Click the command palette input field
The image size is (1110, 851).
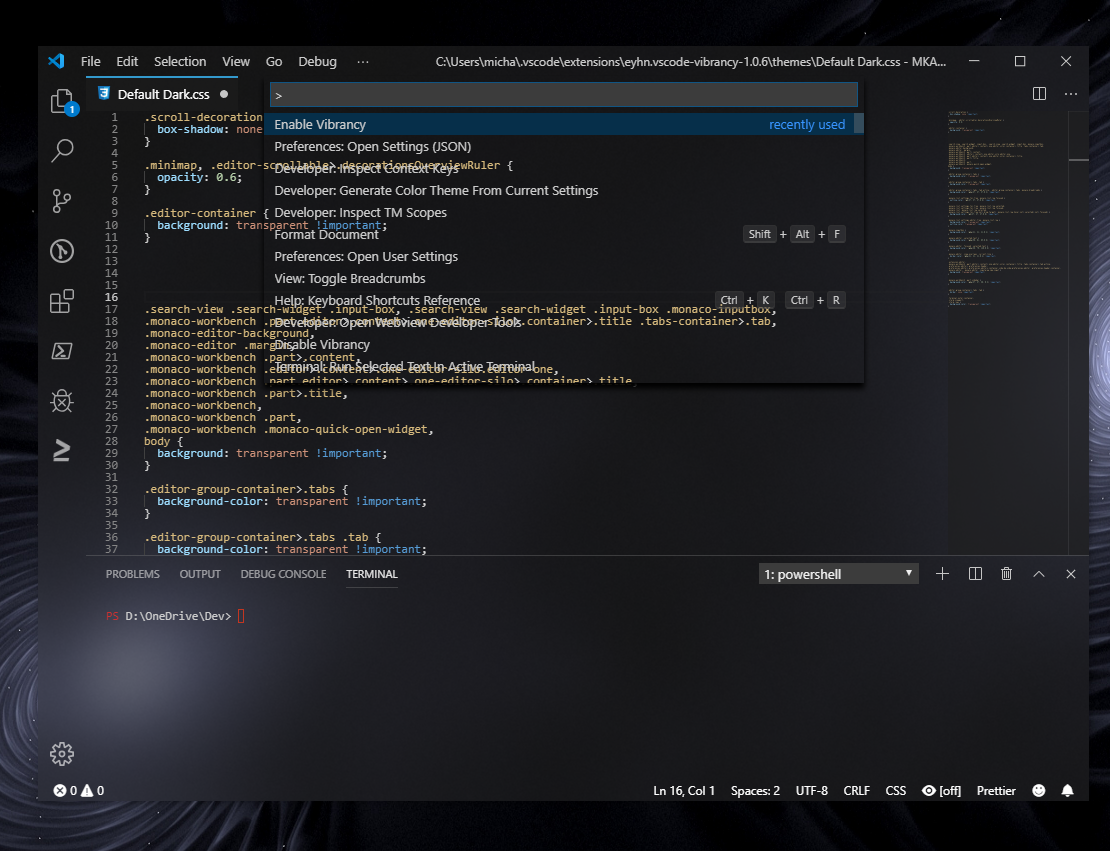click(563, 94)
